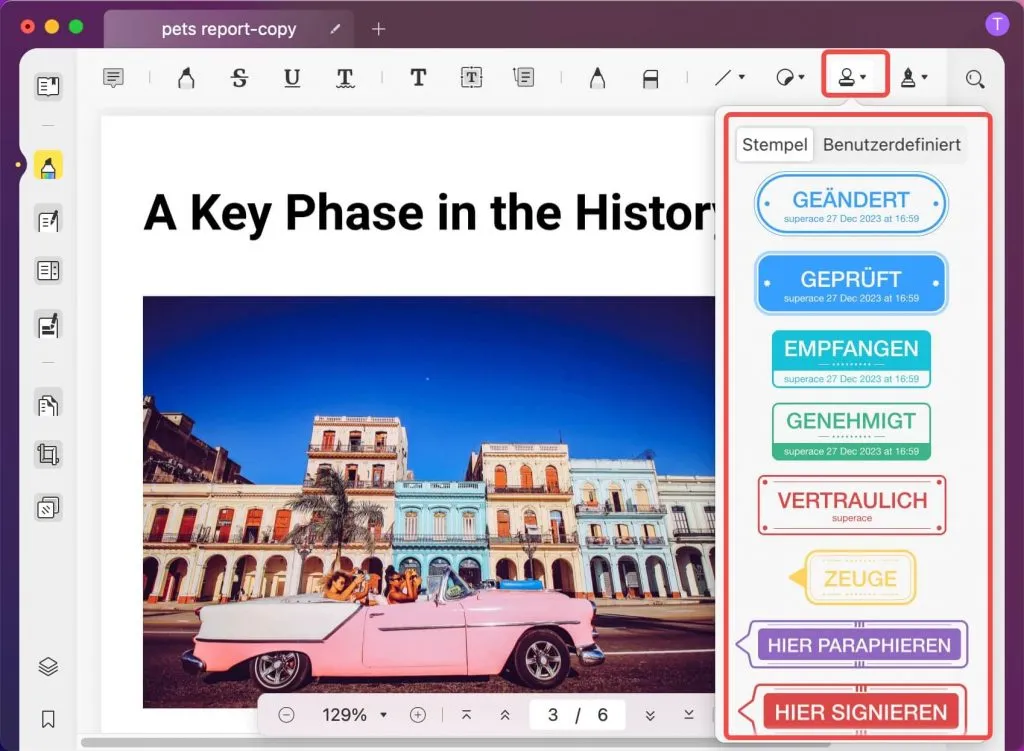Screen dimensions: 1024x751
Task: Select the Highlight text tool
Action: (186, 78)
